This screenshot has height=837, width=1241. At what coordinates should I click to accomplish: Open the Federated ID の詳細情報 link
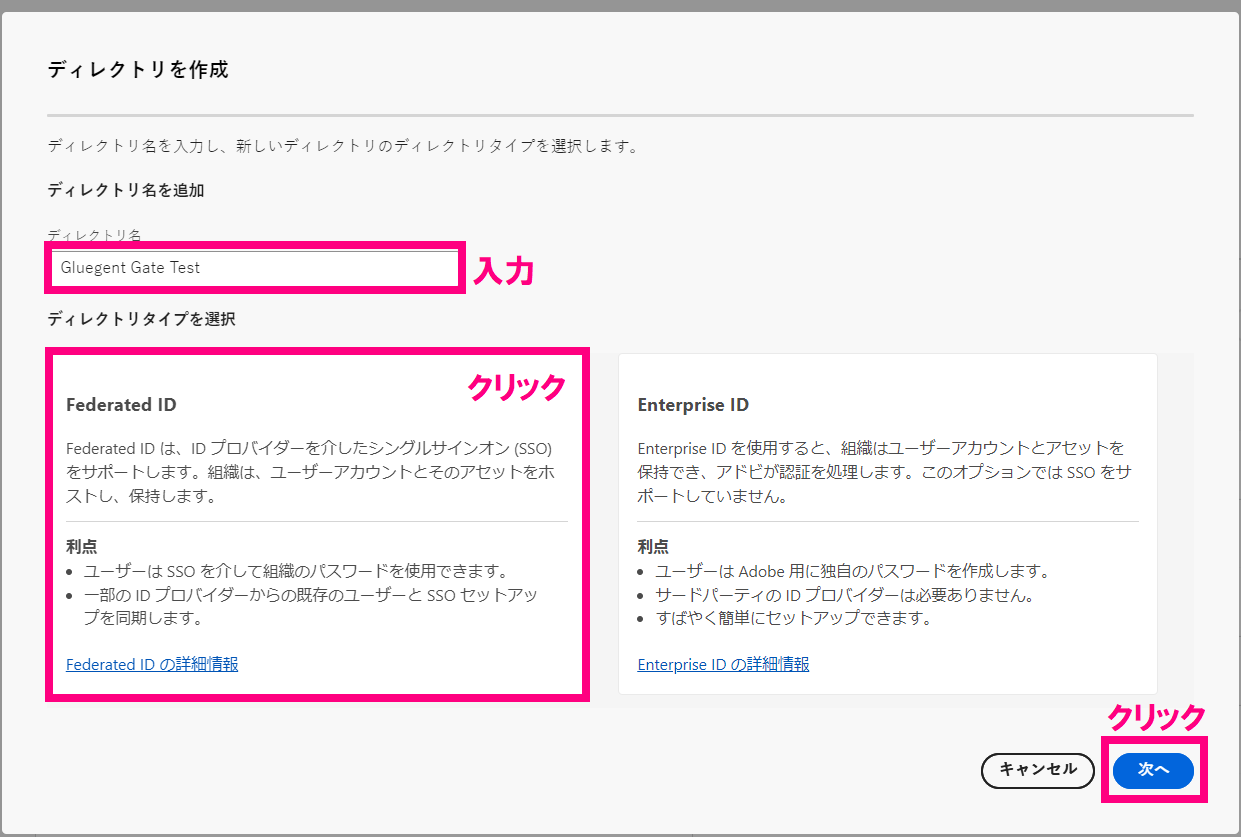(152, 664)
